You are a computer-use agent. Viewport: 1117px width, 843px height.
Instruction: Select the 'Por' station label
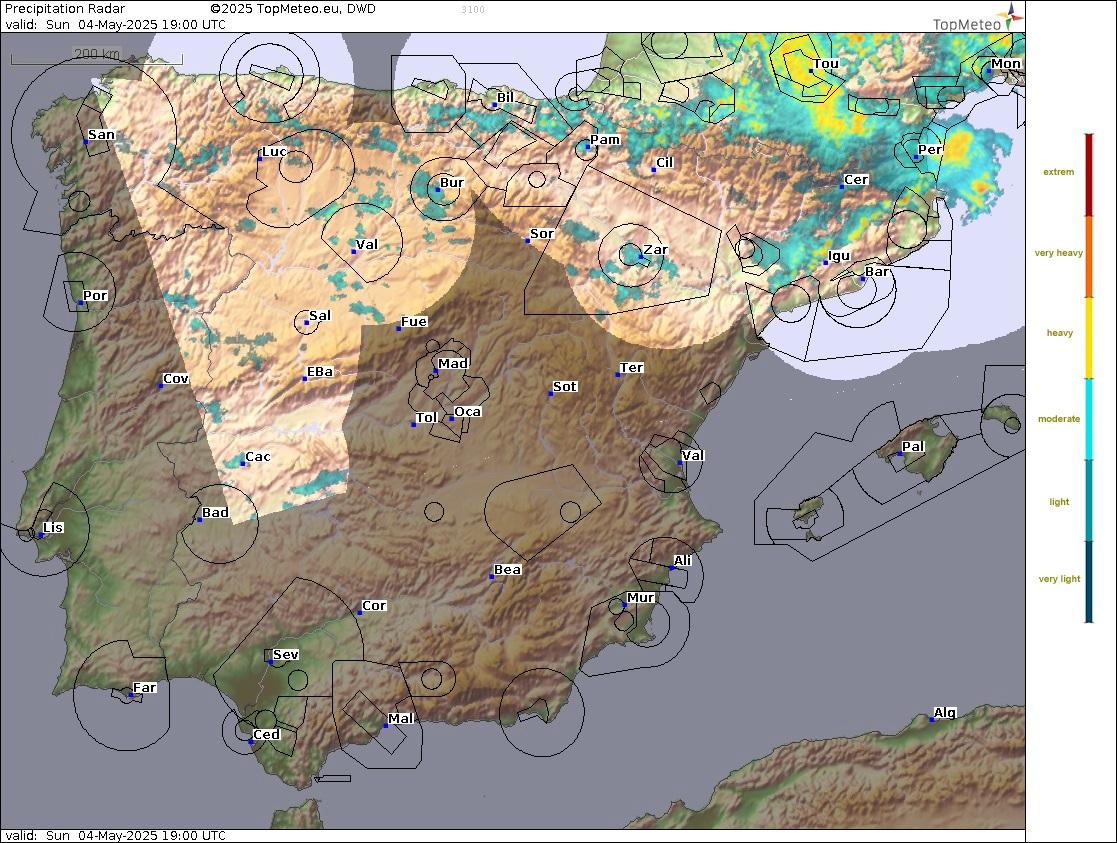coord(95,296)
